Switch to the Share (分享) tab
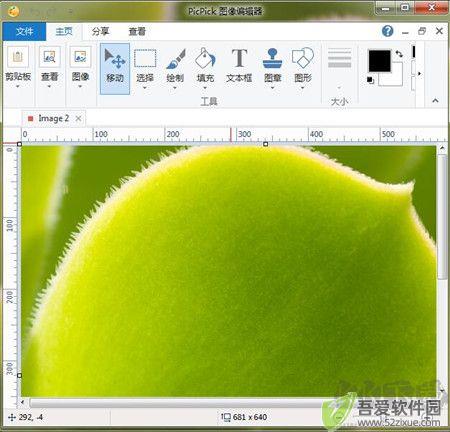Image resolution: width=450 pixels, height=432 pixels. 100,32
